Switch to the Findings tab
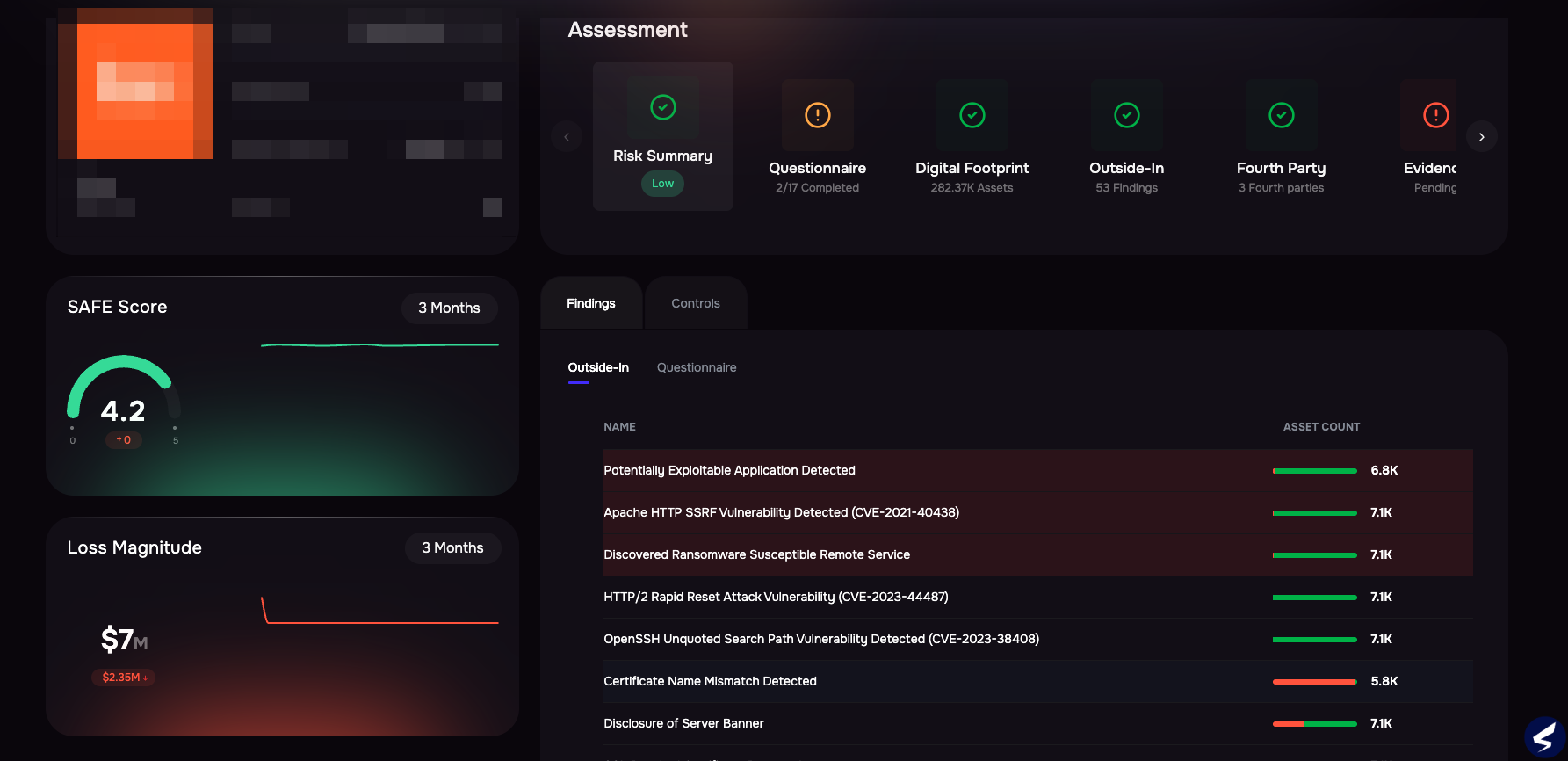The height and width of the screenshot is (761, 1568). click(x=591, y=303)
